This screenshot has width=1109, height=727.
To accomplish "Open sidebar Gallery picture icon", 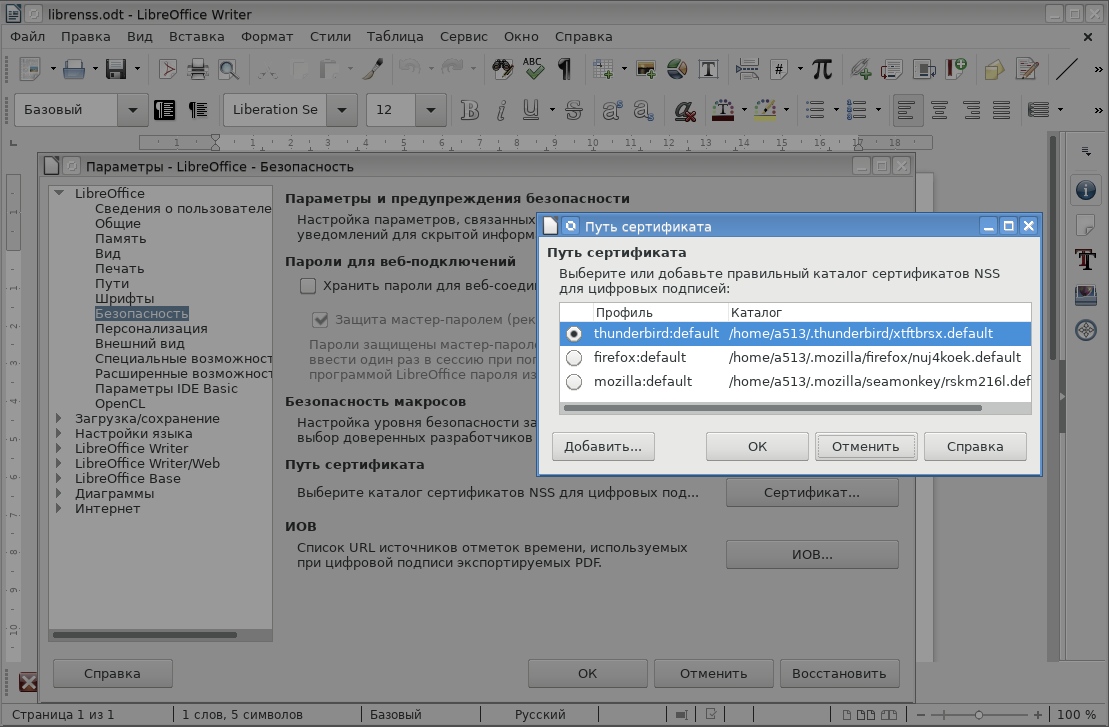I will [x=1086, y=294].
